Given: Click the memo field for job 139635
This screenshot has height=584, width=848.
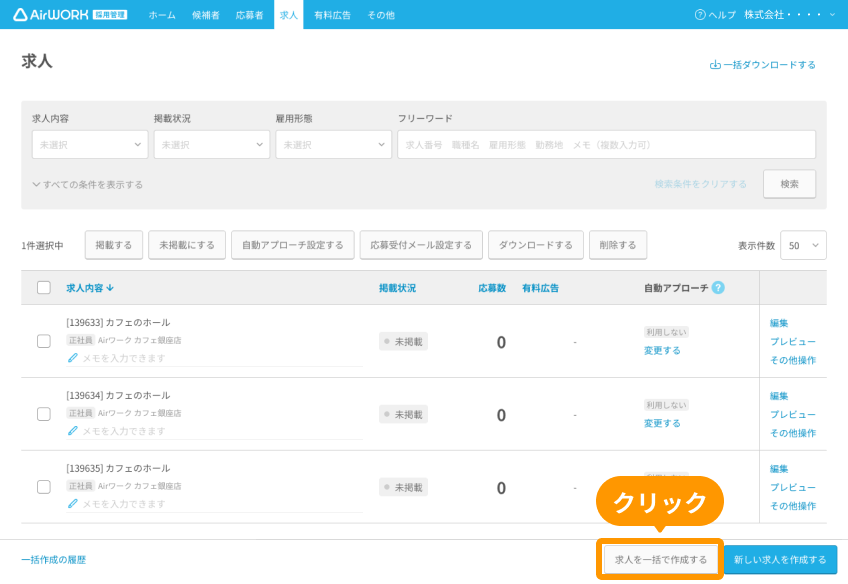Looking at the screenshot, I should (214, 504).
